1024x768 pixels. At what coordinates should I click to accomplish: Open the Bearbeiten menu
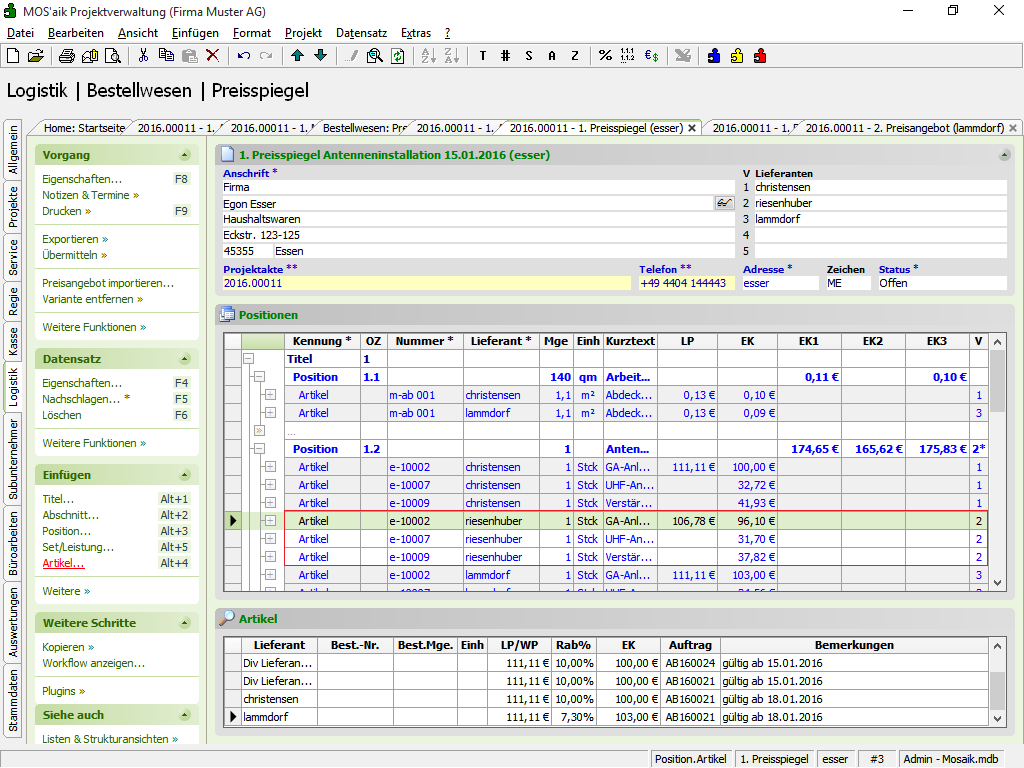pyautogui.click(x=76, y=33)
